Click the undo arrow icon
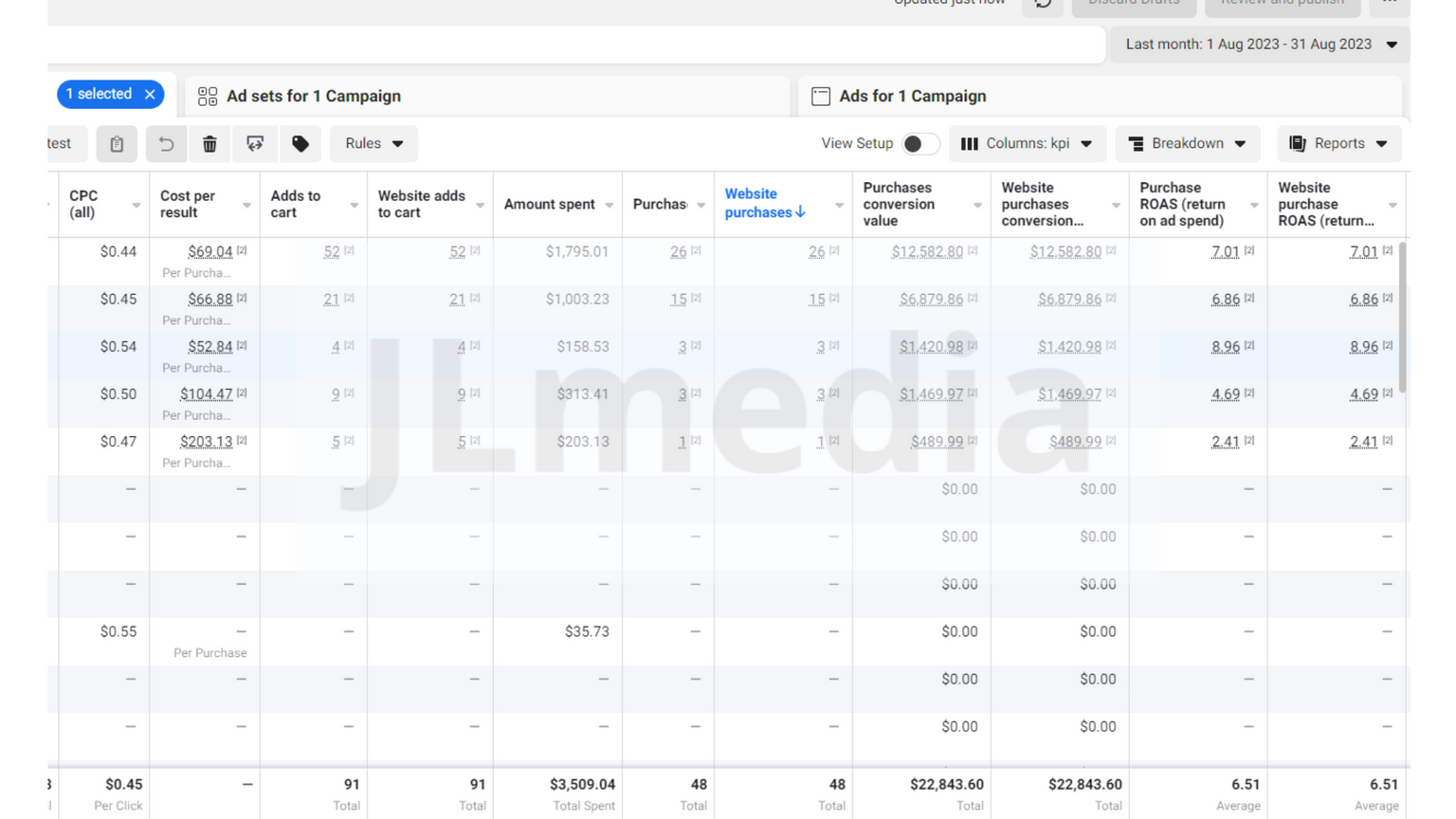Screen dimensions: 1456x819 pos(166,144)
